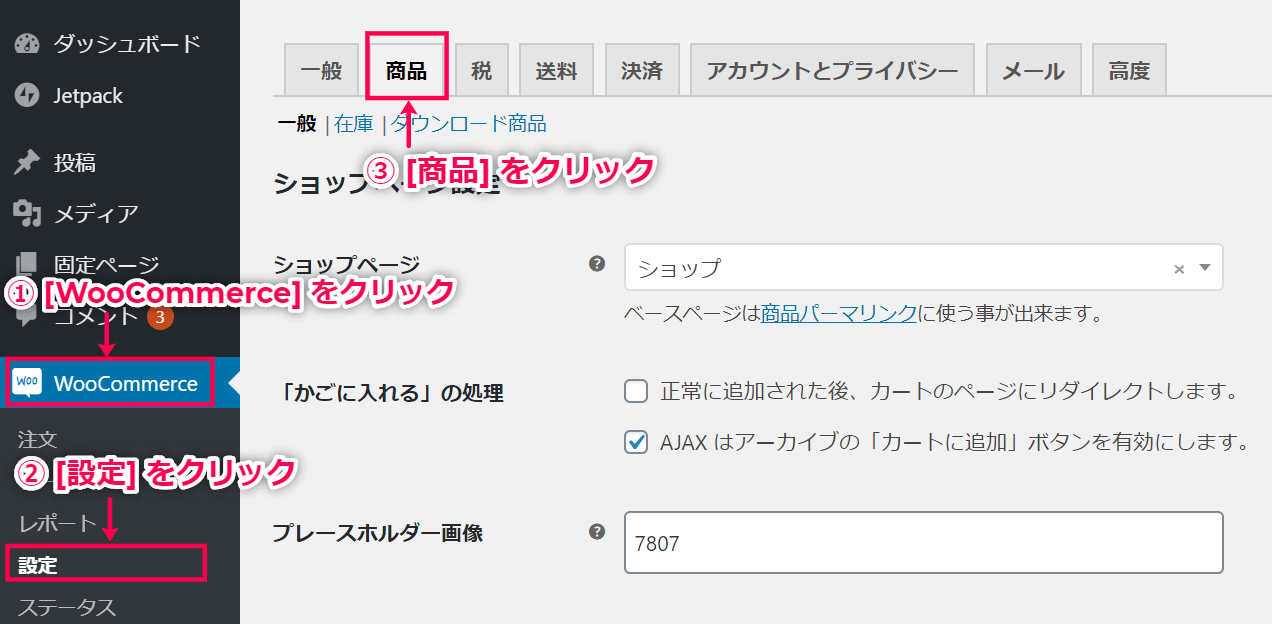The image size is (1272, 624).
Task: Expand the ショップ page dropdown arrow
Action: point(1204,268)
